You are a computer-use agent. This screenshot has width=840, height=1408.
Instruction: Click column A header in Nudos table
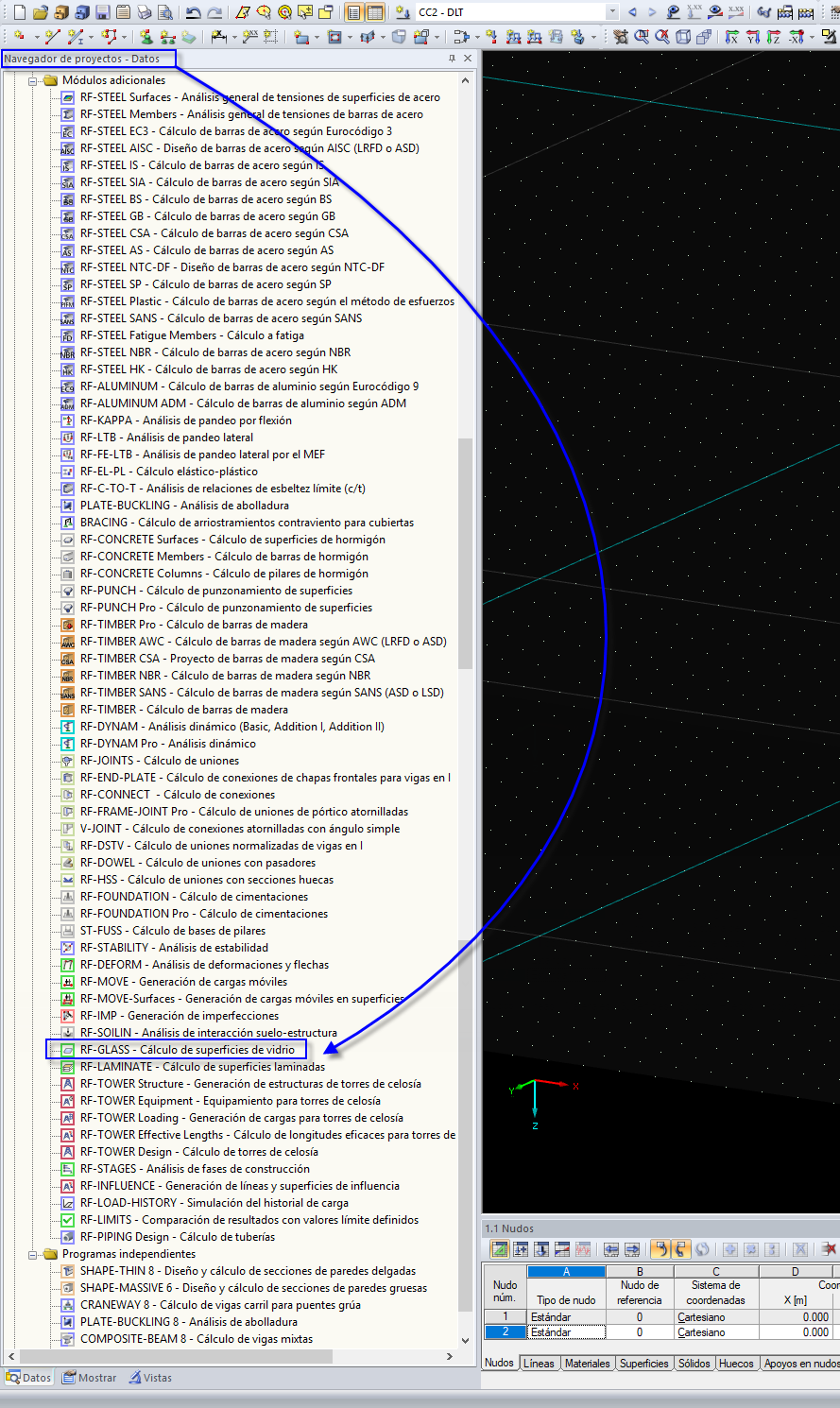pyautogui.click(x=566, y=1272)
